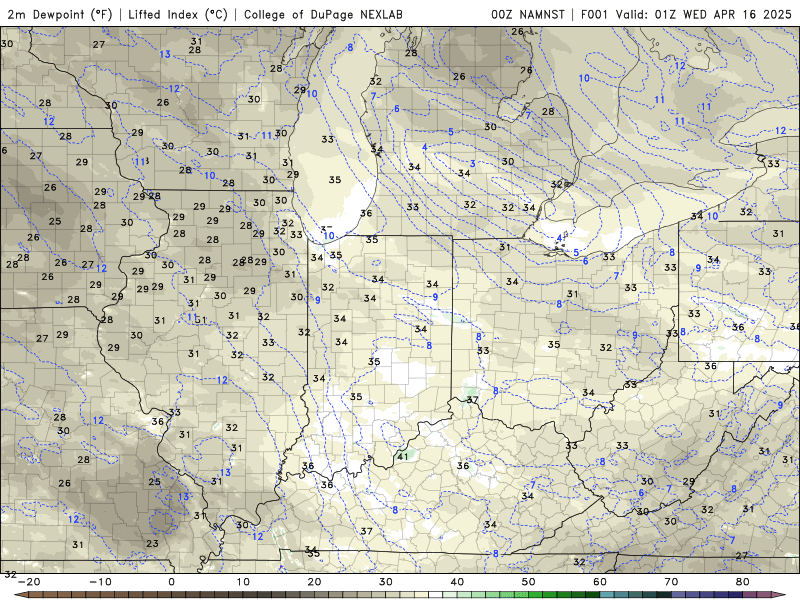Click the "2m Dewpoint (°F)" title text
800x600 pixels.
(x=60, y=15)
